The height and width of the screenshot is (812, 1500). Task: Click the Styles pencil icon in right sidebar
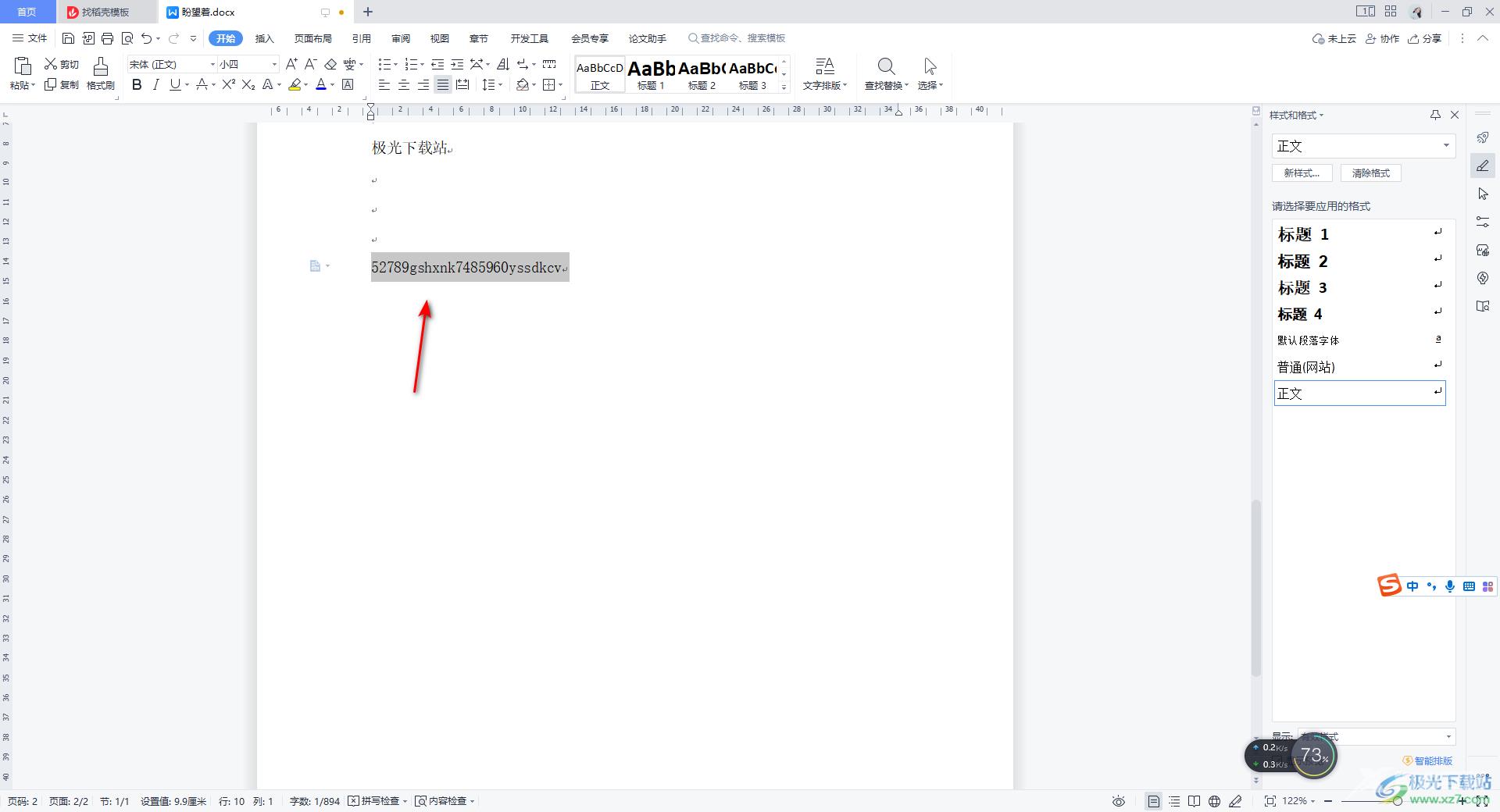coord(1483,166)
